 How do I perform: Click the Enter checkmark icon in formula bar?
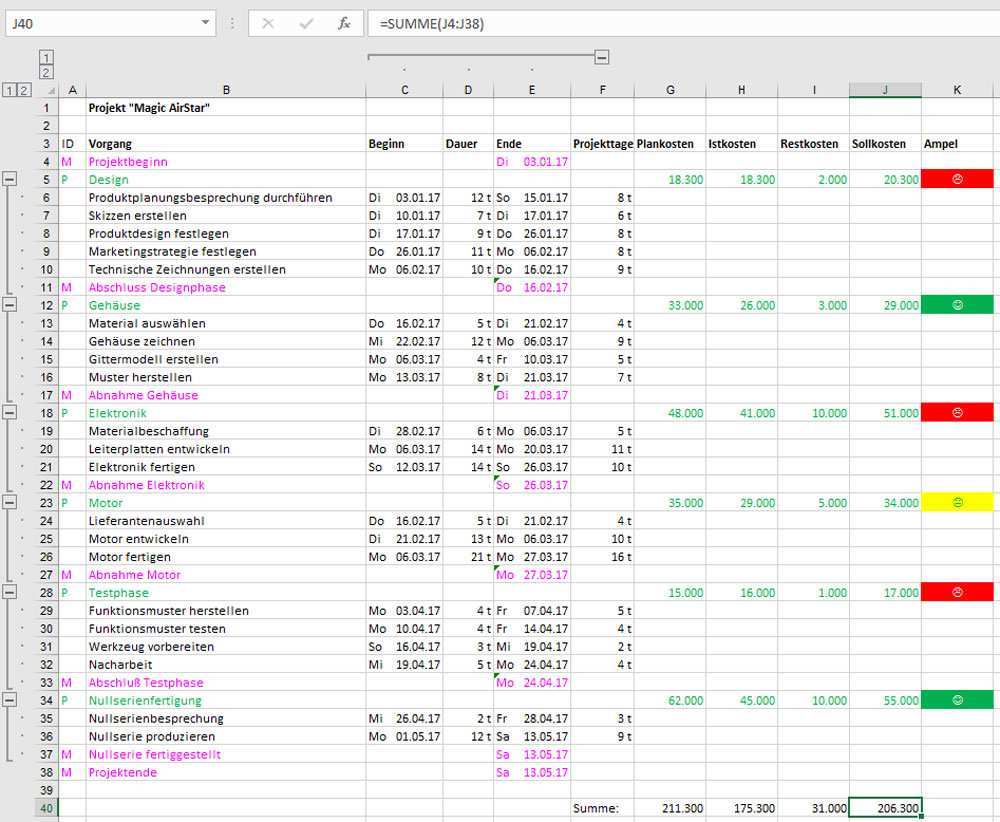[307, 23]
